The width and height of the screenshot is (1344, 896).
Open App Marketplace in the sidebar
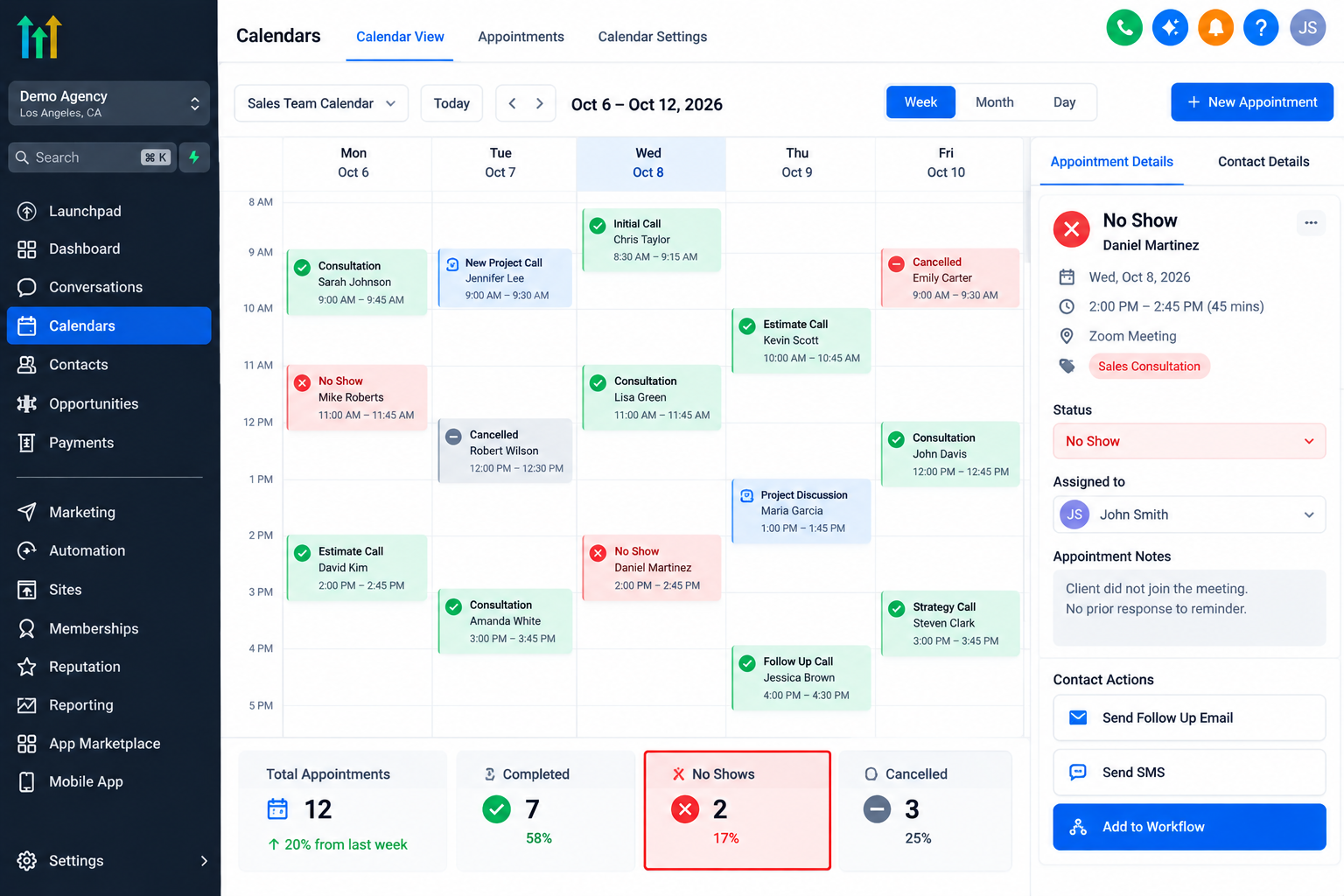[x=108, y=744]
